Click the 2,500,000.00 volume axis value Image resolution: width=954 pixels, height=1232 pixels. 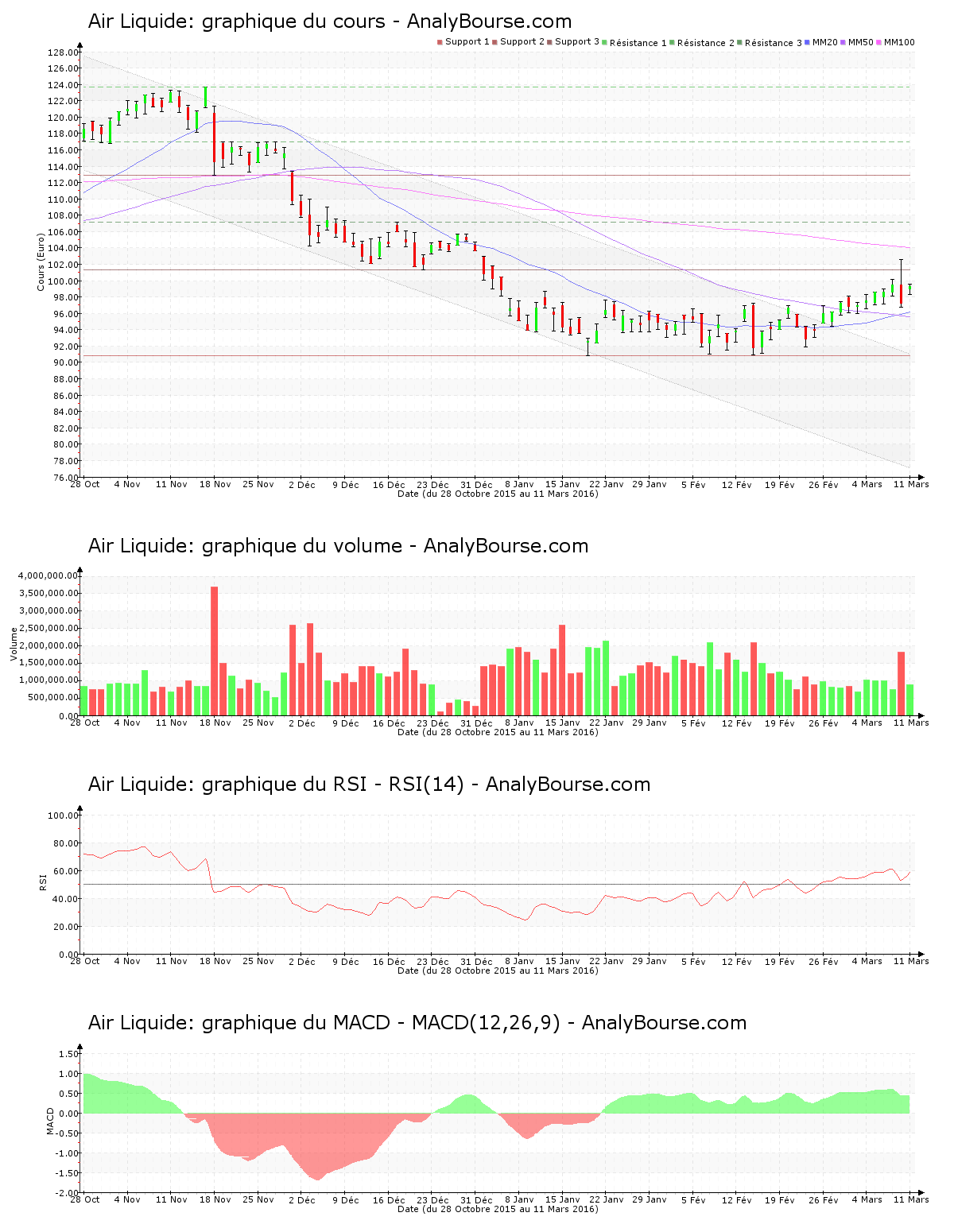(47, 628)
